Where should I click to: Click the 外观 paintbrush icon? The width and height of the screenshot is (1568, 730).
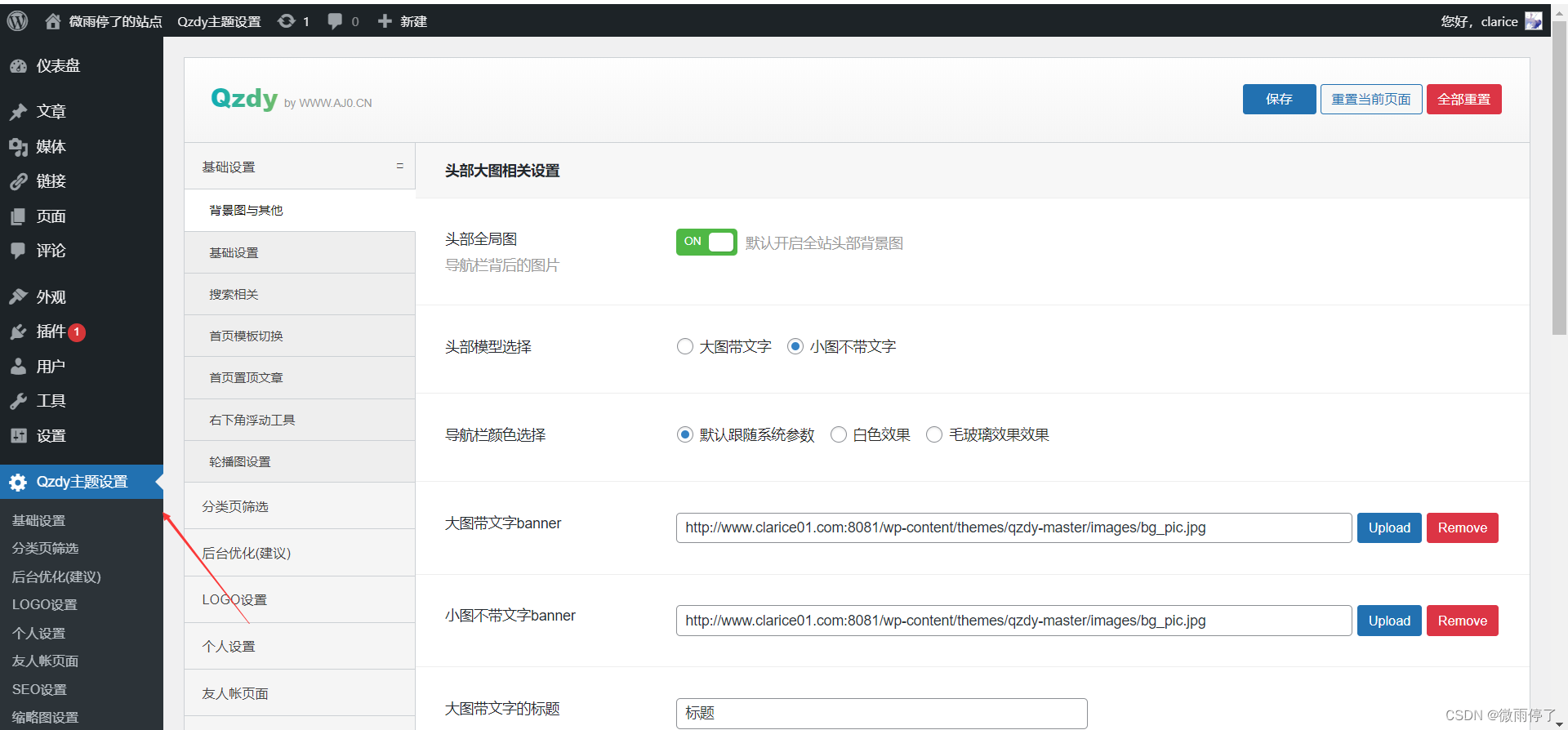tap(18, 297)
